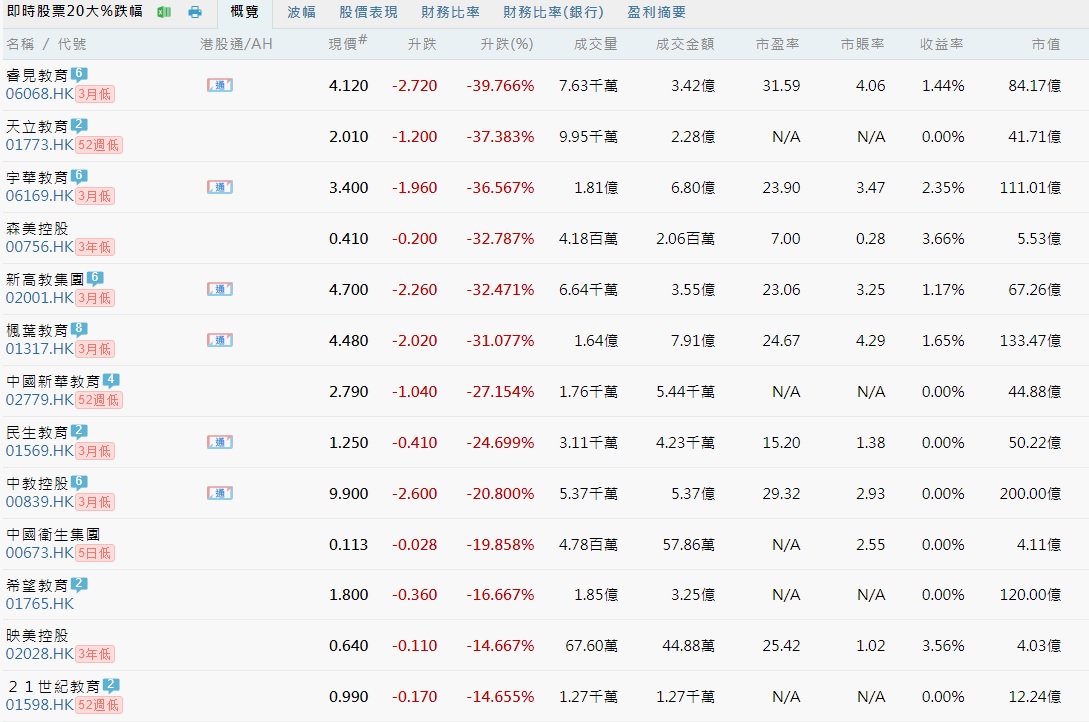Click the Stock Connect icon for 民生教育

click(219, 442)
